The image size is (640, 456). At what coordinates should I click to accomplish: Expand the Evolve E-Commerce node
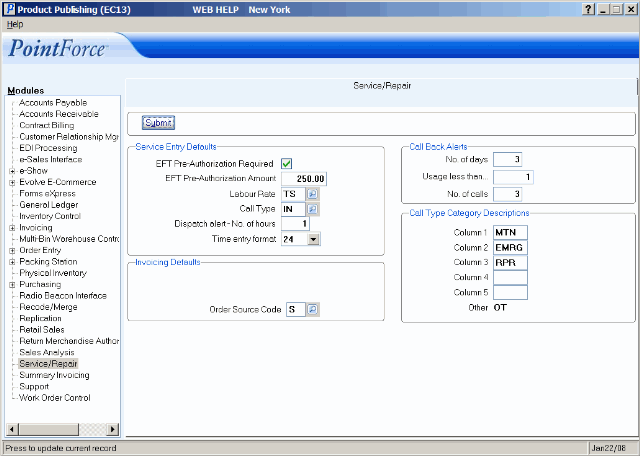click(12, 182)
